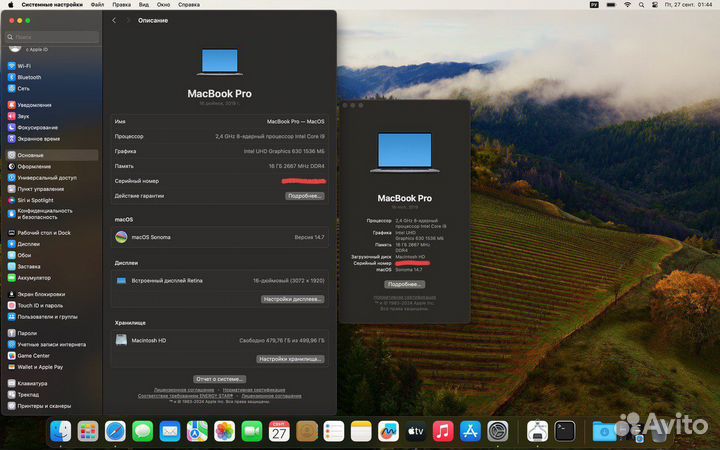720x450 pixels.
Task: Select Аккумулятор in the sidebar
Action: (x=52, y=278)
